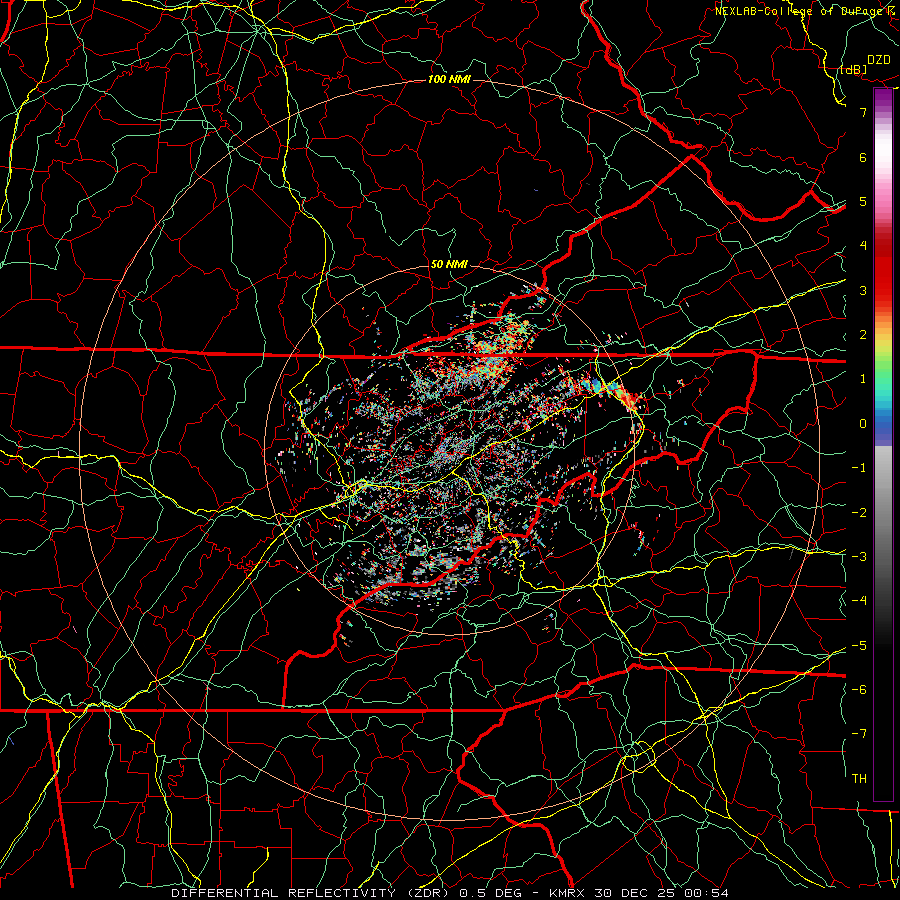Click the -2 value on the color scale

point(859,513)
